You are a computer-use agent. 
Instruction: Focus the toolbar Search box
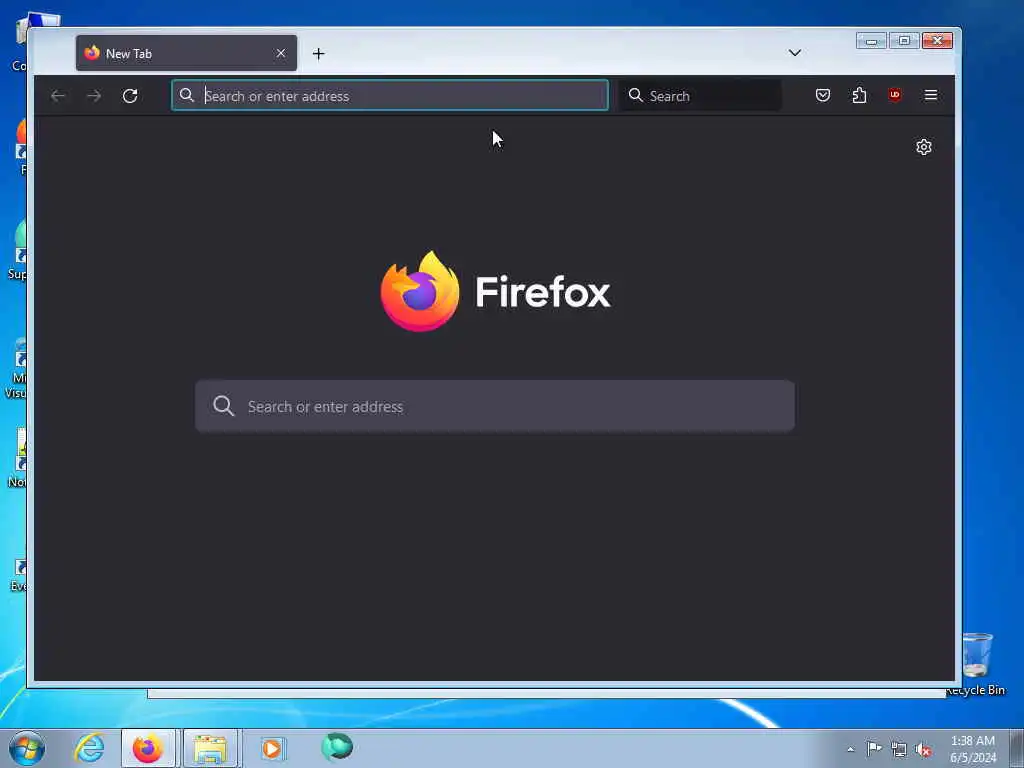700,95
